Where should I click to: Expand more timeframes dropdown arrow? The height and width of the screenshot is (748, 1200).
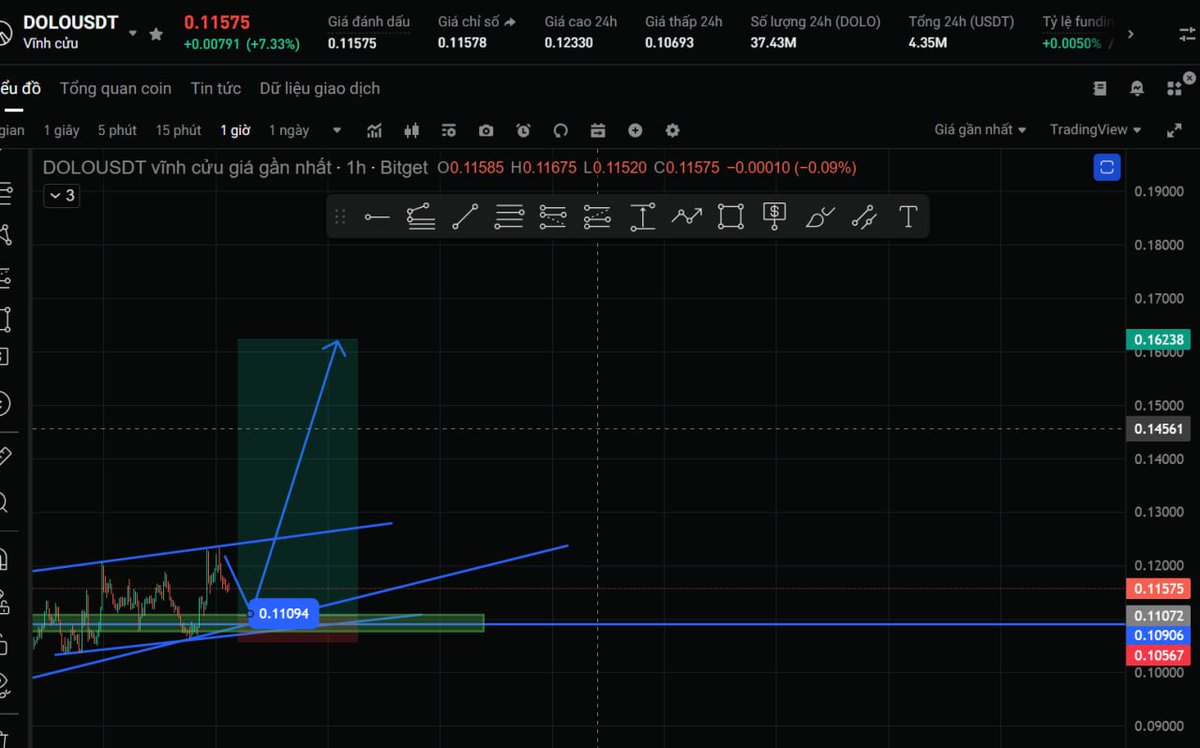[337, 130]
